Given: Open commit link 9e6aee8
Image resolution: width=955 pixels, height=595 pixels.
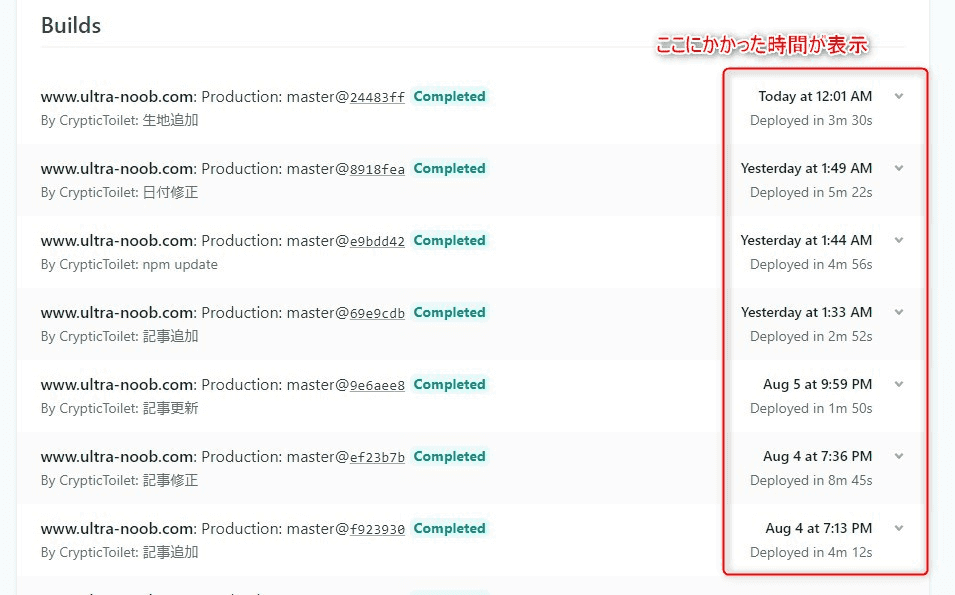Looking at the screenshot, I should click(377, 385).
